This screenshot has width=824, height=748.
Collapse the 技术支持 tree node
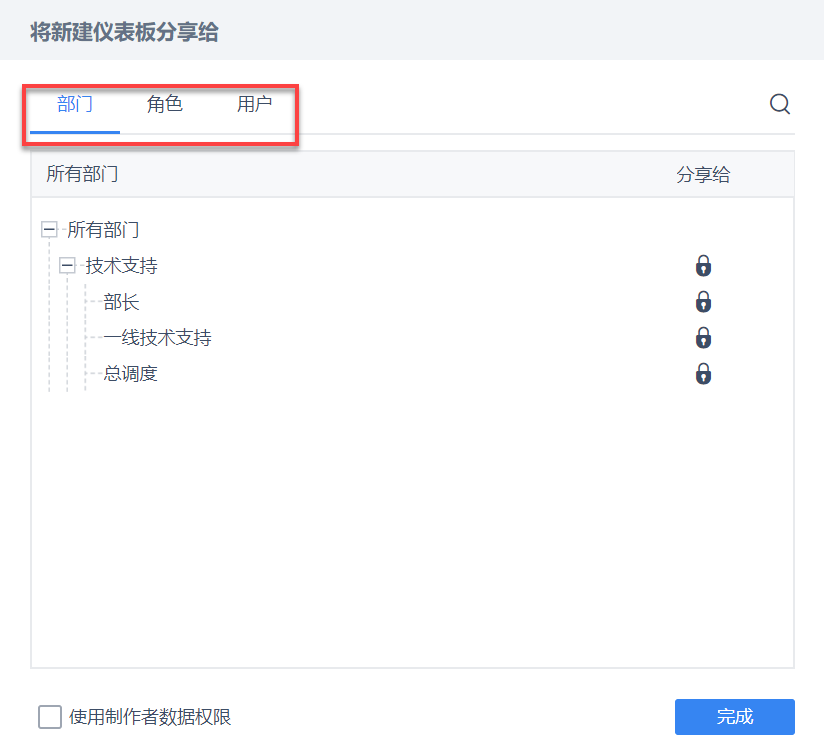coord(67,266)
